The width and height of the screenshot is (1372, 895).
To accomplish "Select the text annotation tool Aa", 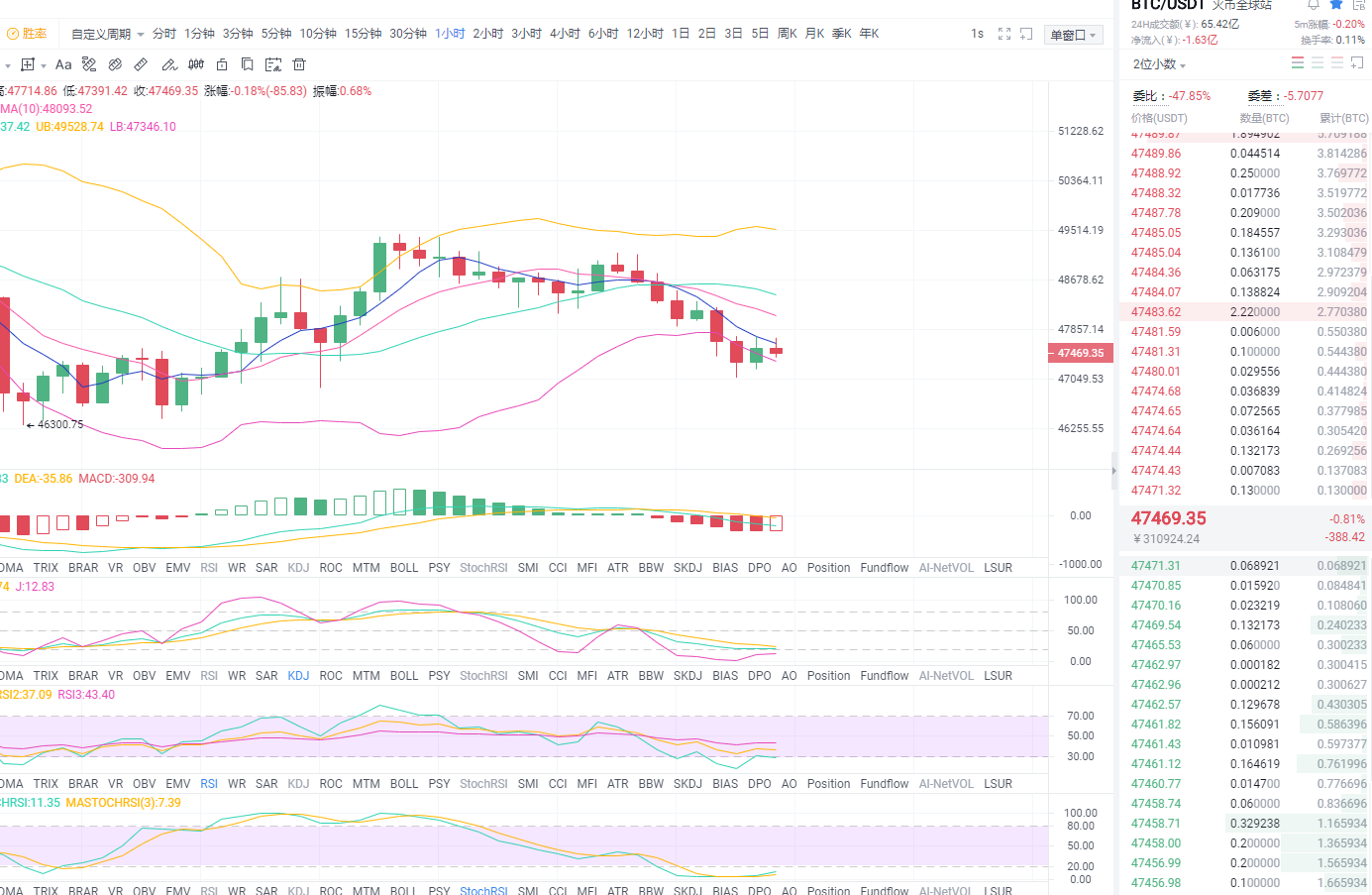I will (x=63, y=64).
